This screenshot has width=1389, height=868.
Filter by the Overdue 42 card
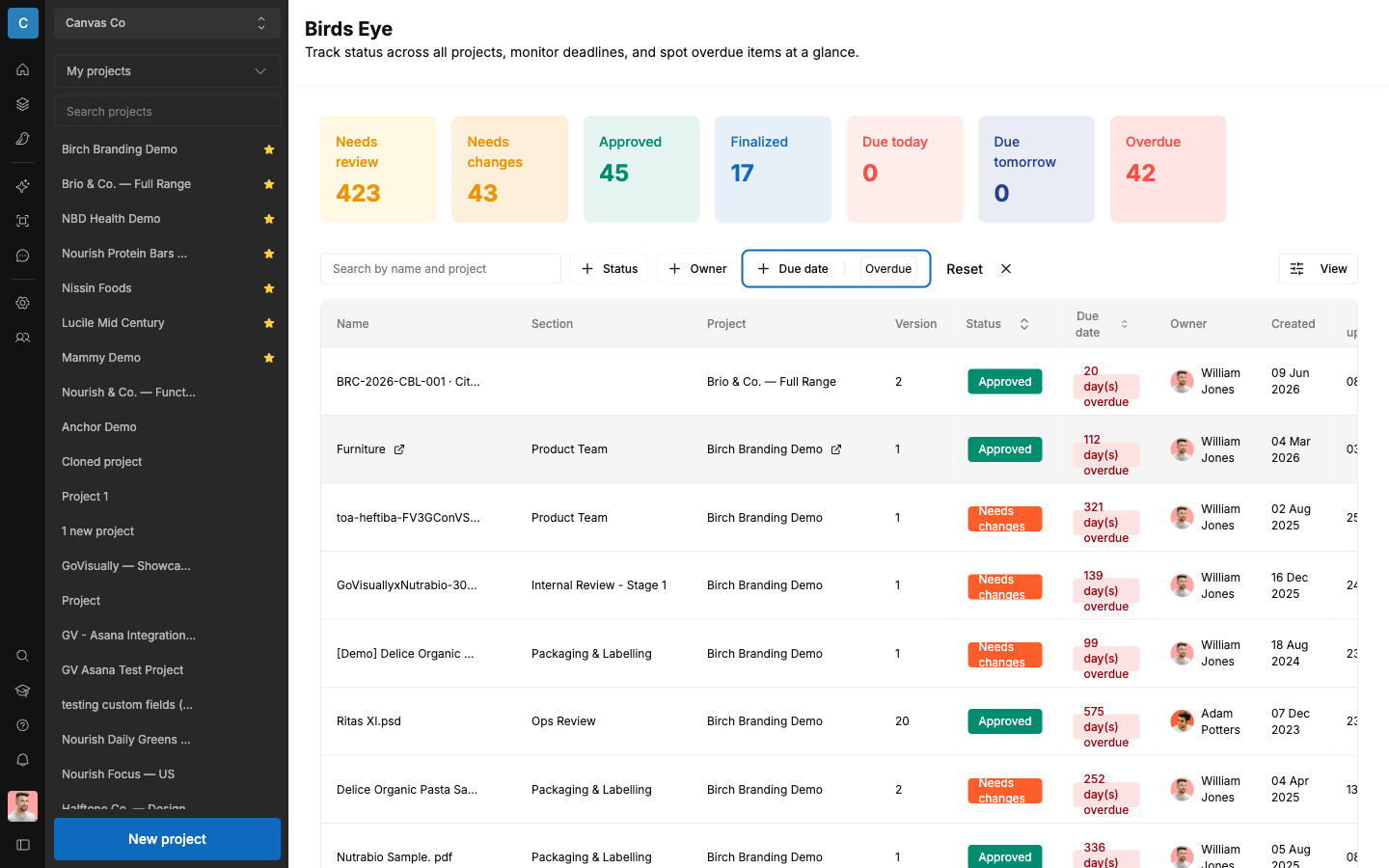click(x=1168, y=170)
